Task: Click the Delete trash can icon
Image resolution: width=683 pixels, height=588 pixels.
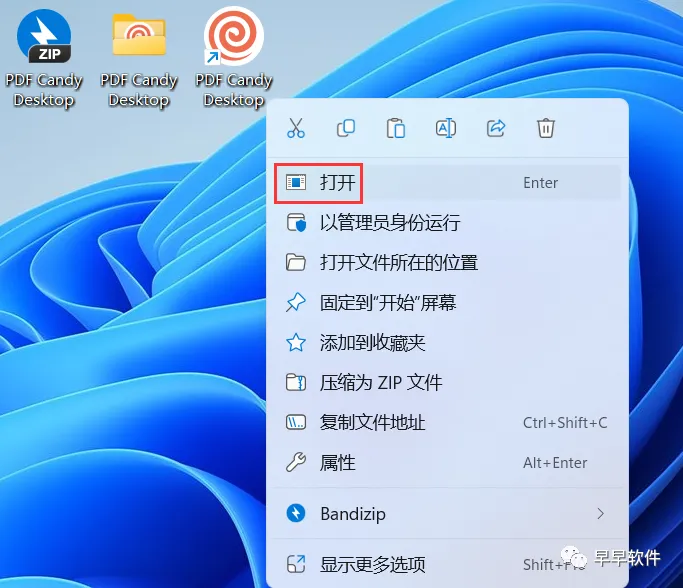Action: [545, 128]
